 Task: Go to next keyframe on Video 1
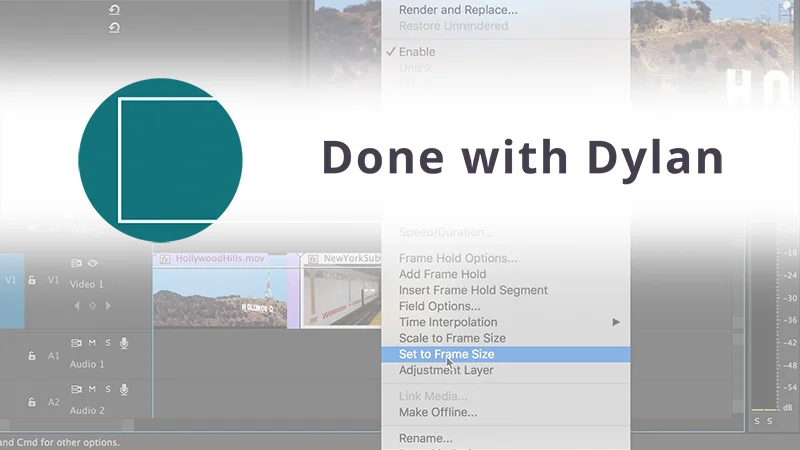click(108, 306)
